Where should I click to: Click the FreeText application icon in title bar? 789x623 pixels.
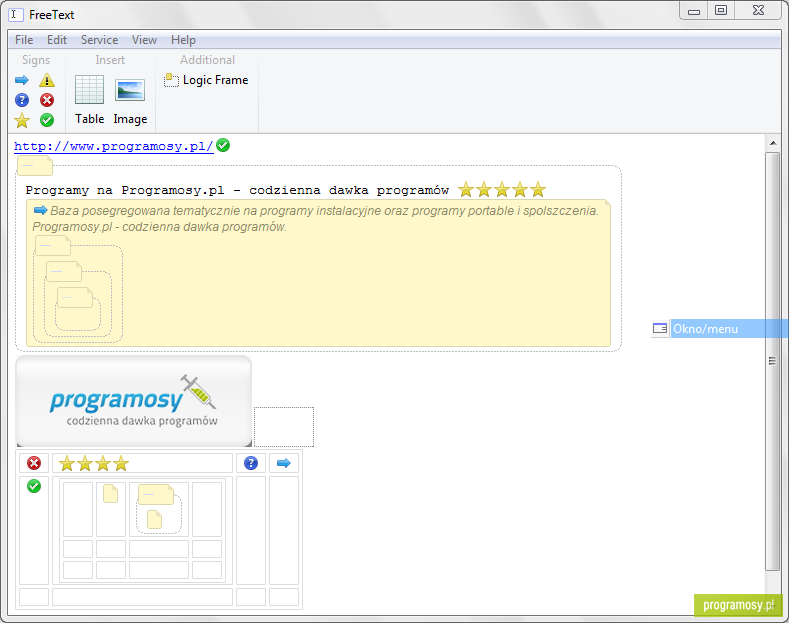[x=15, y=15]
